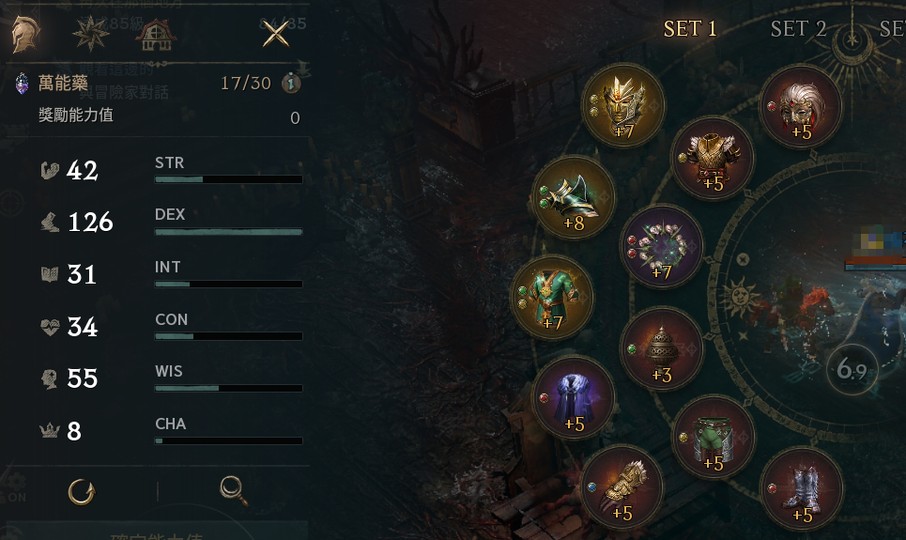Image resolution: width=906 pixels, height=540 pixels.
Task: Select the green gauntlet +8 equipment slot
Action: coord(573,198)
